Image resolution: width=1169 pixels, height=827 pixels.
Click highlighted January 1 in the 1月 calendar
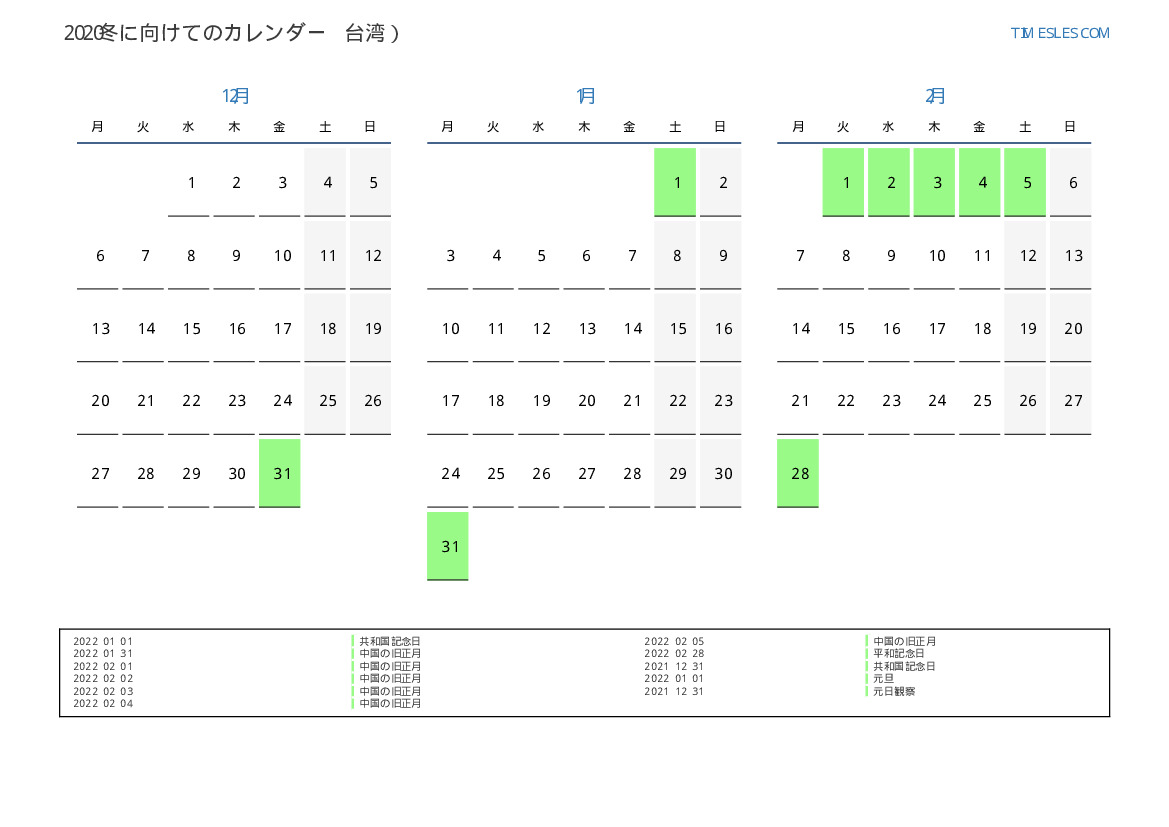pos(675,183)
